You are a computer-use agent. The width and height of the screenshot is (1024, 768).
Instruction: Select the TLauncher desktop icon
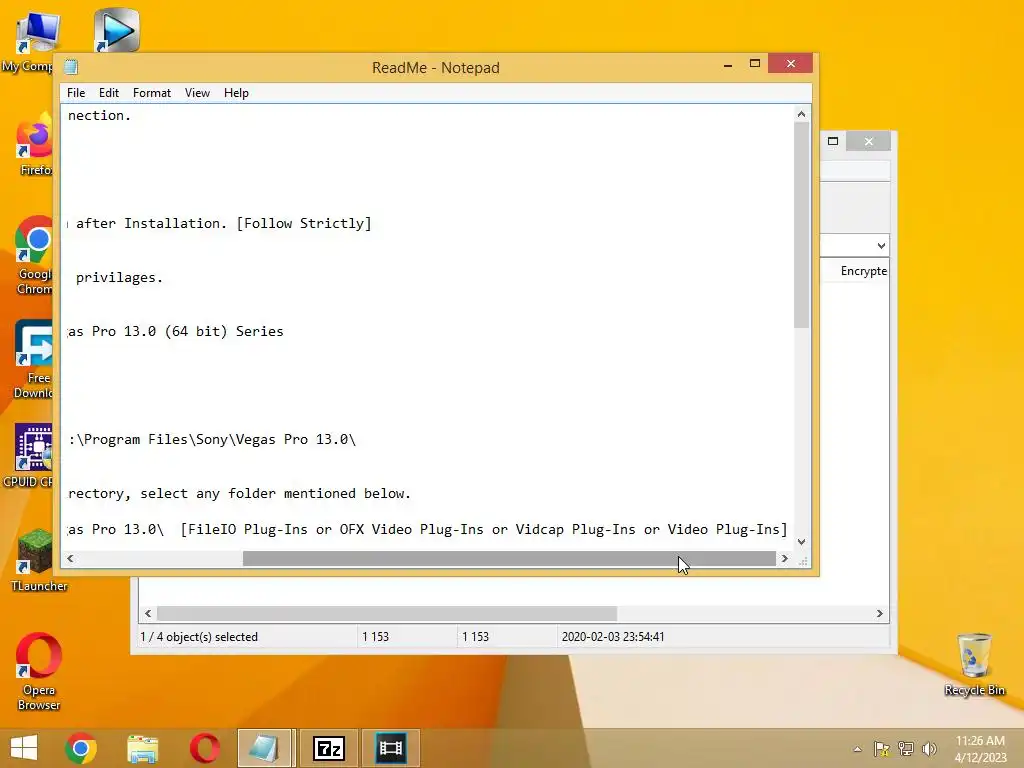(38, 560)
